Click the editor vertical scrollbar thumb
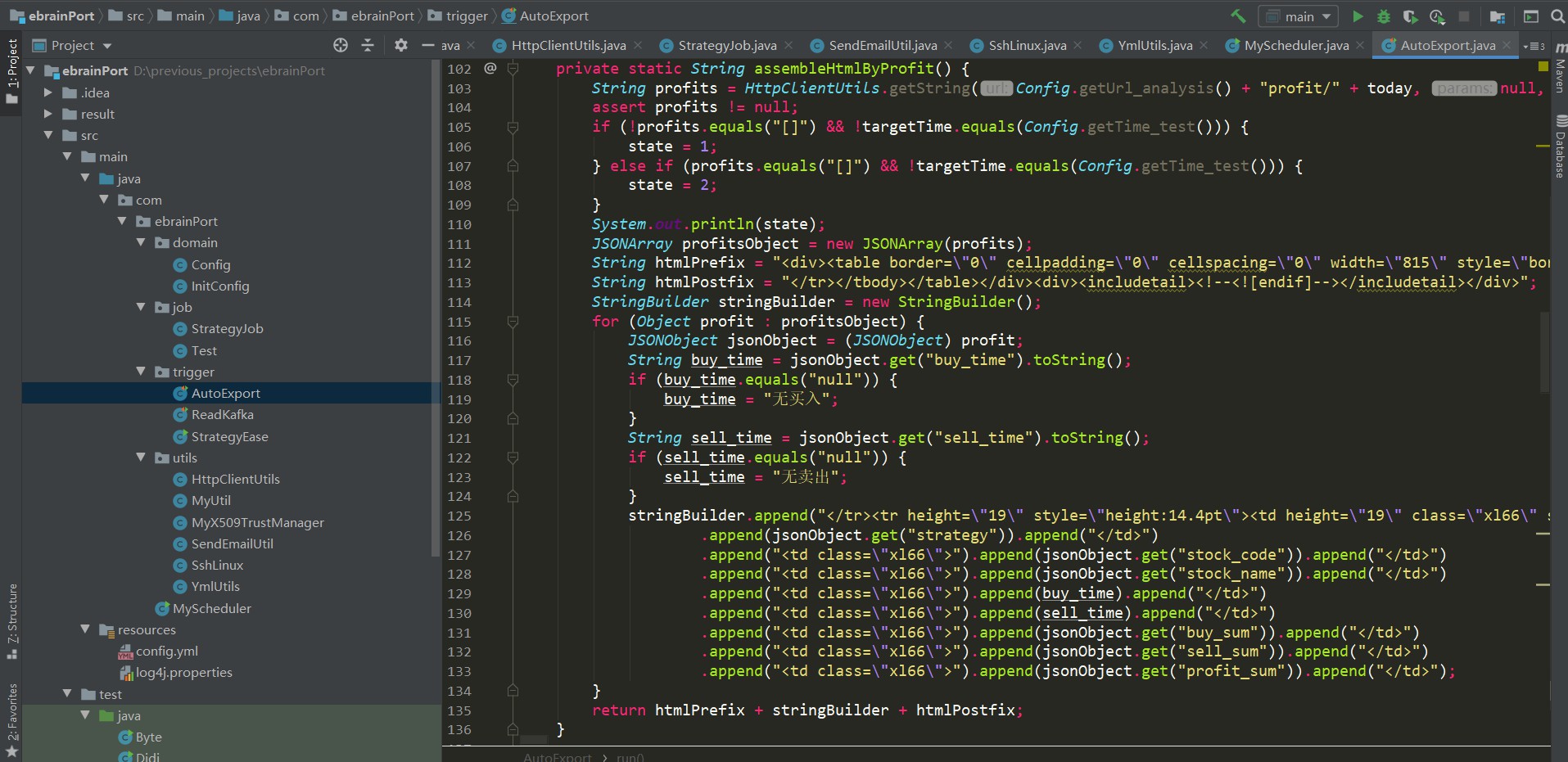This screenshot has height=762, width=1568. (x=1545, y=352)
